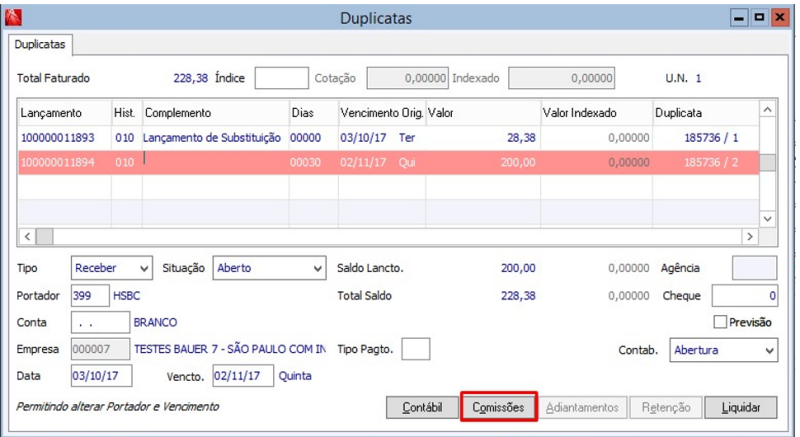800x437 pixels.
Task: Click the Hist. column header
Action: tap(127, 113)
